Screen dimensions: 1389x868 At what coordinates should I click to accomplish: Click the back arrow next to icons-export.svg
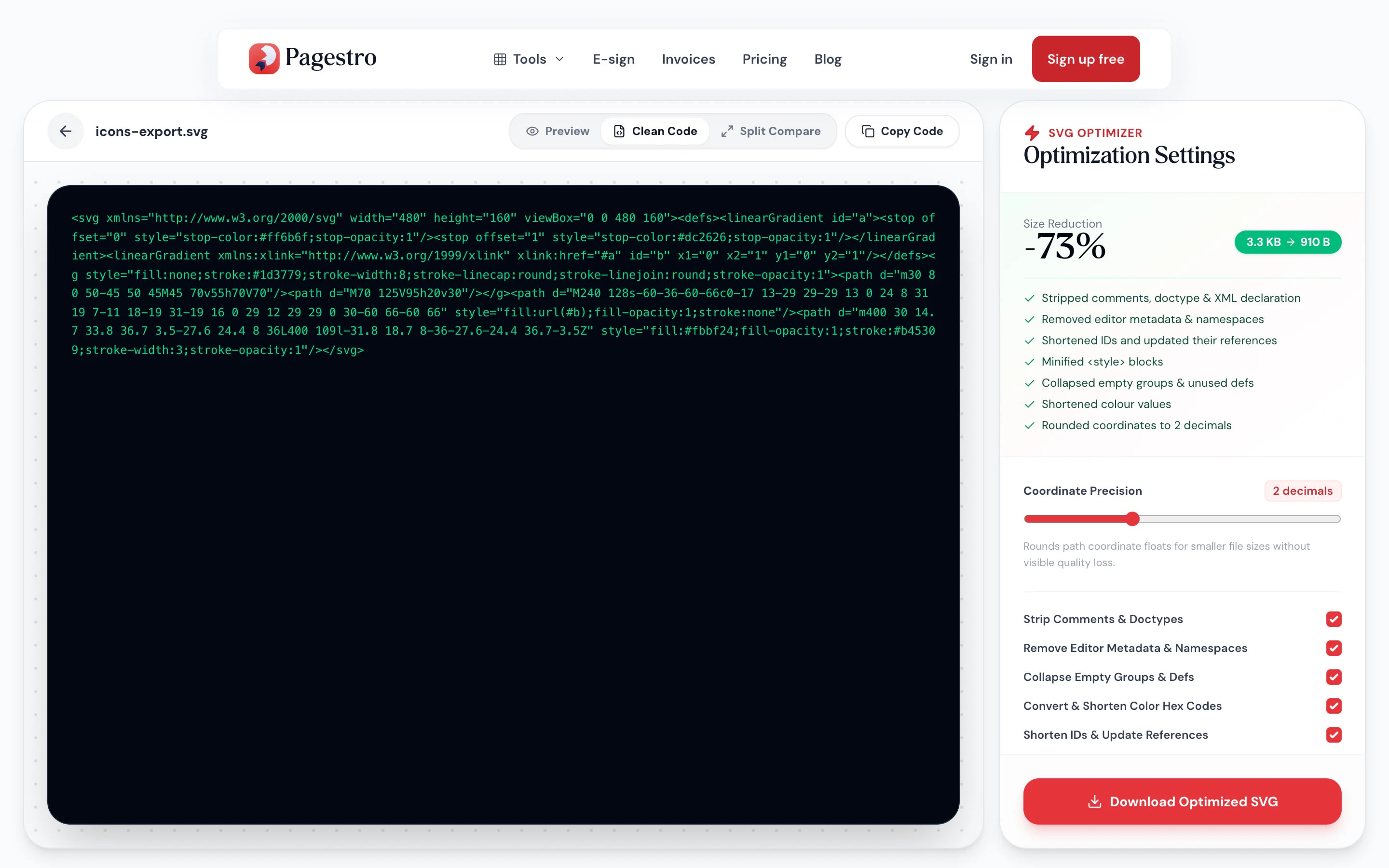coord(66,132)
